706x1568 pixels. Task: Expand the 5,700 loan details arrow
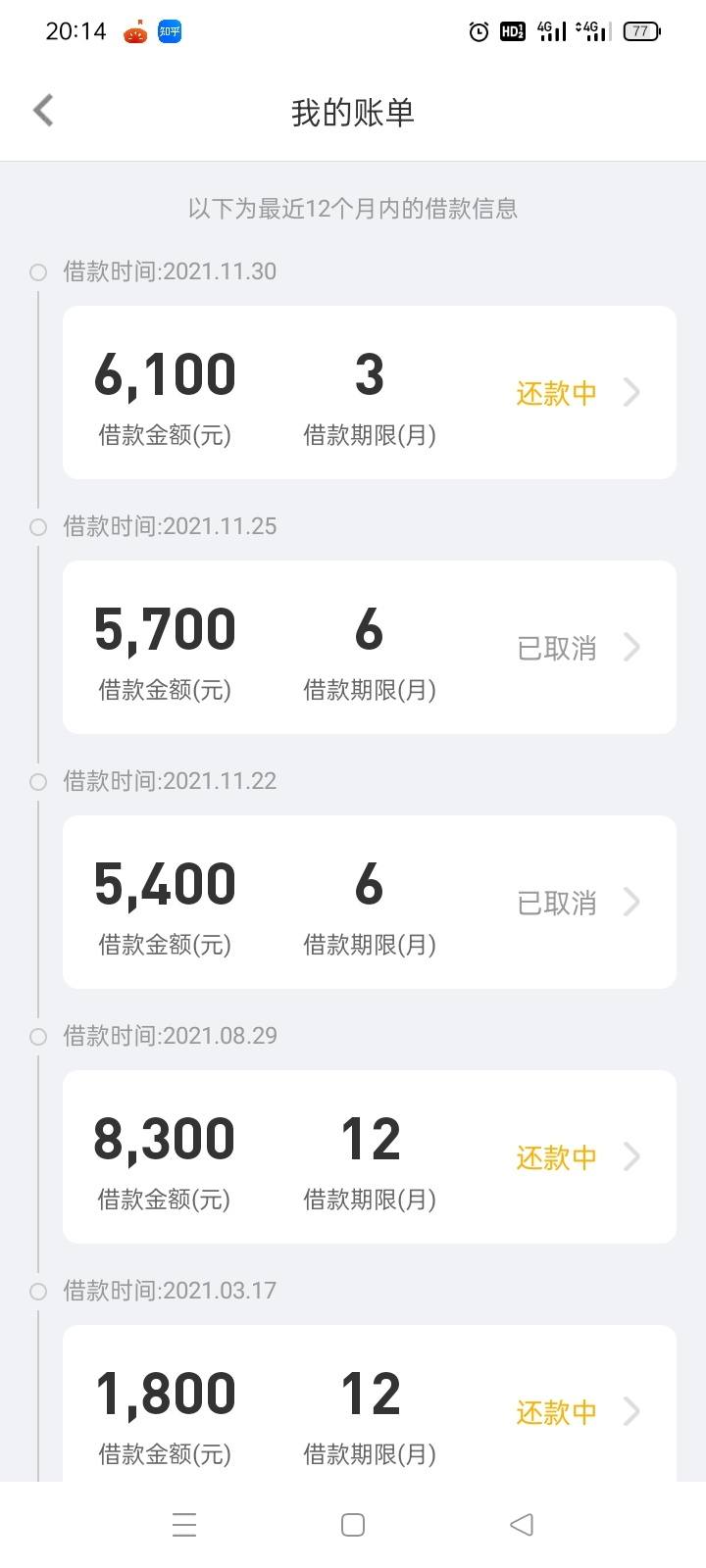[x=631, y=648]
